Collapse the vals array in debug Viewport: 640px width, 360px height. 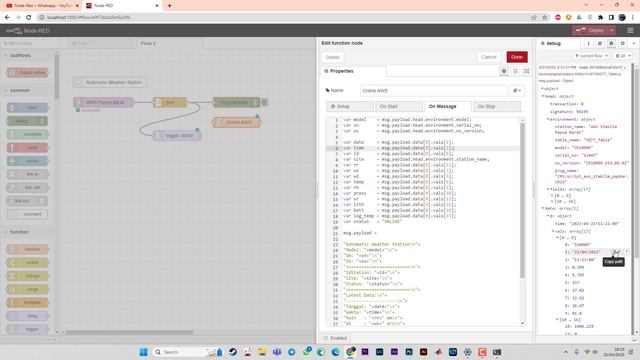(x=553, y=231)
